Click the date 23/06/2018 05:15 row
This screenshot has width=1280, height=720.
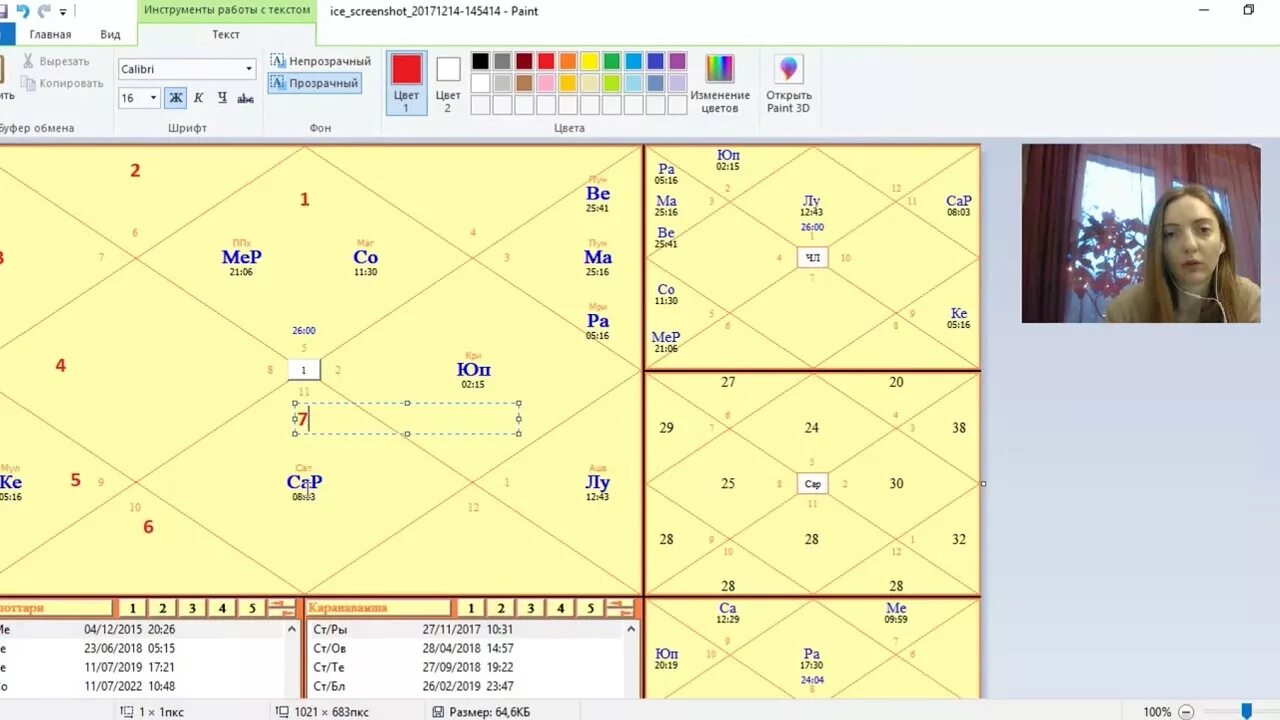[145, 648]
